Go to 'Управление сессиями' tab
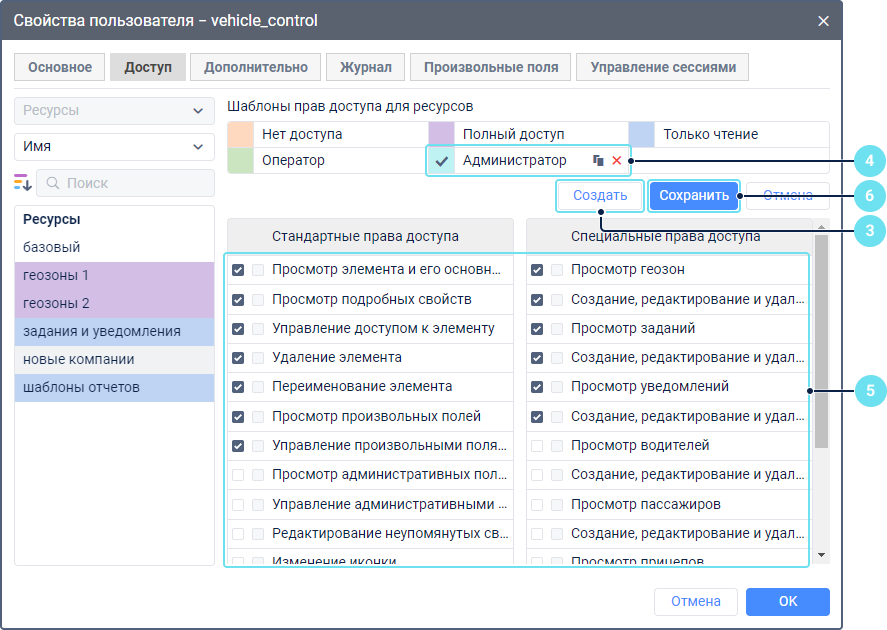 (x=662, y=67)
